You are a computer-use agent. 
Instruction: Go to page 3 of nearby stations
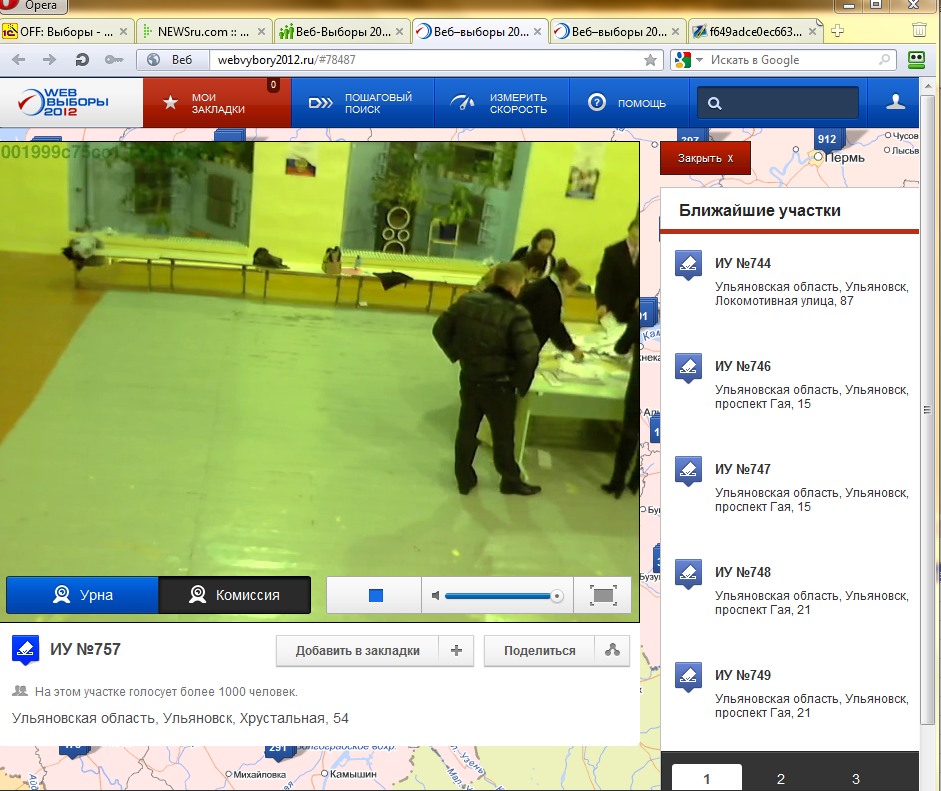tap(856, 778)
